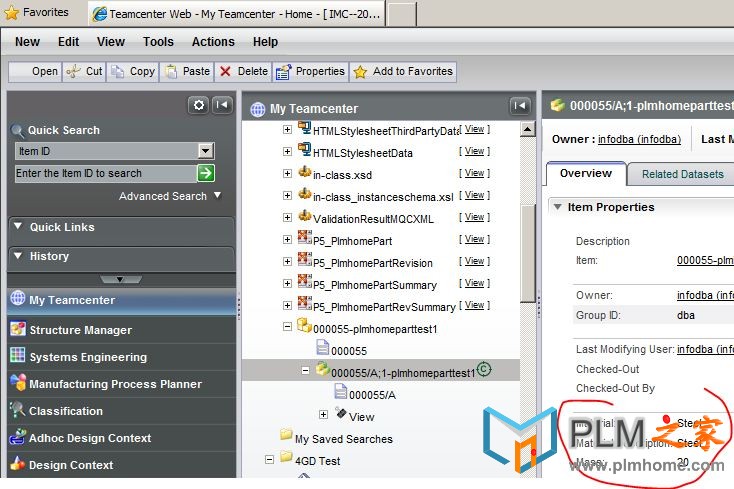The height and width of the screenshot is (489, 734).
Task: Click the Open toolbar button
Action: [35, 72]
